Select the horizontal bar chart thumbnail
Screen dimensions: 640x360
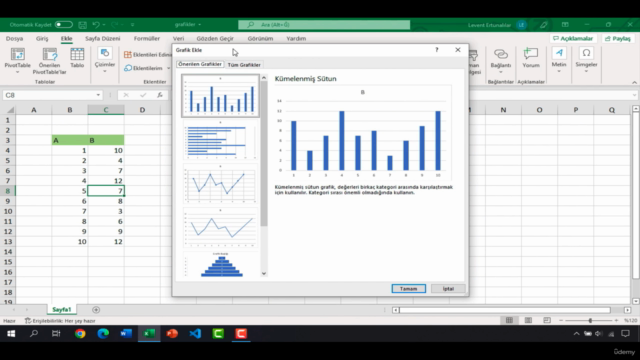click(220, 140)
